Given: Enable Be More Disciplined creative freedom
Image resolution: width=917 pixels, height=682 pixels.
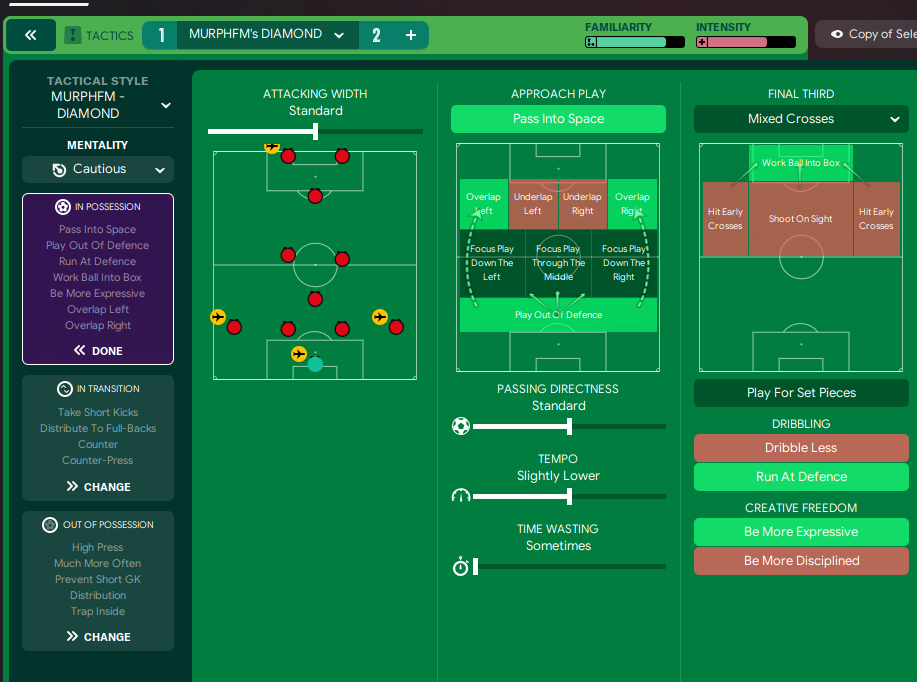Looking at the screenshot, I should (x=801, y=561).
